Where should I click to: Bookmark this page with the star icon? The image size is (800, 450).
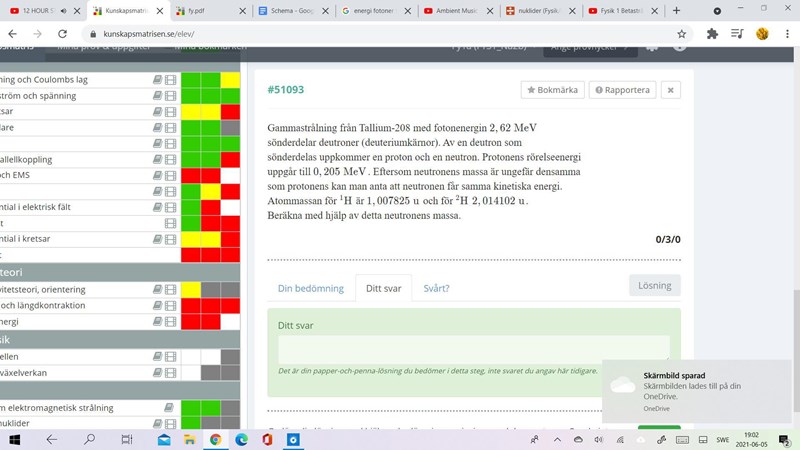[681, 33]
